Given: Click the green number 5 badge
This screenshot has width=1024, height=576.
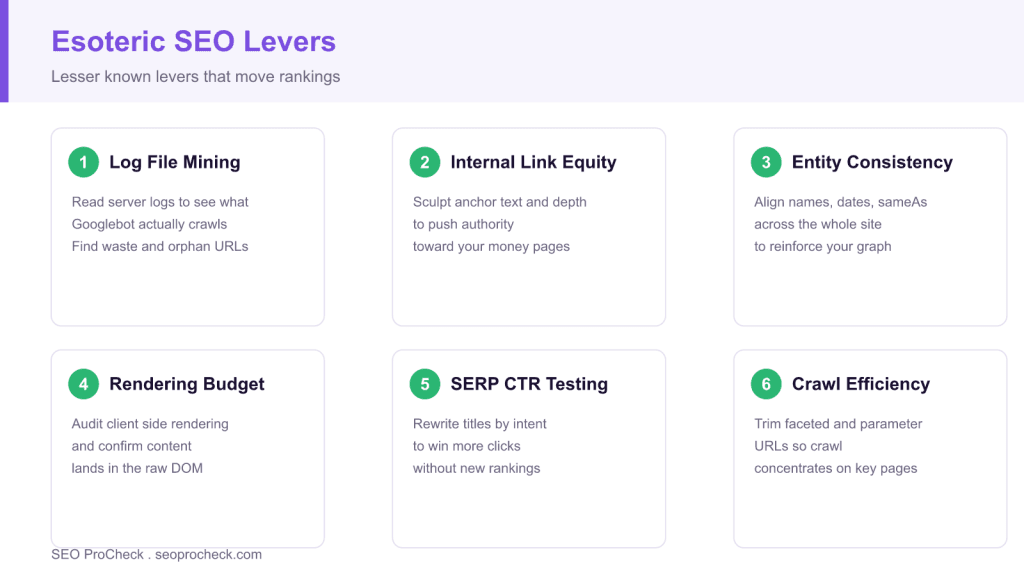Looking at the screenshot, I should tap(424, 384).
